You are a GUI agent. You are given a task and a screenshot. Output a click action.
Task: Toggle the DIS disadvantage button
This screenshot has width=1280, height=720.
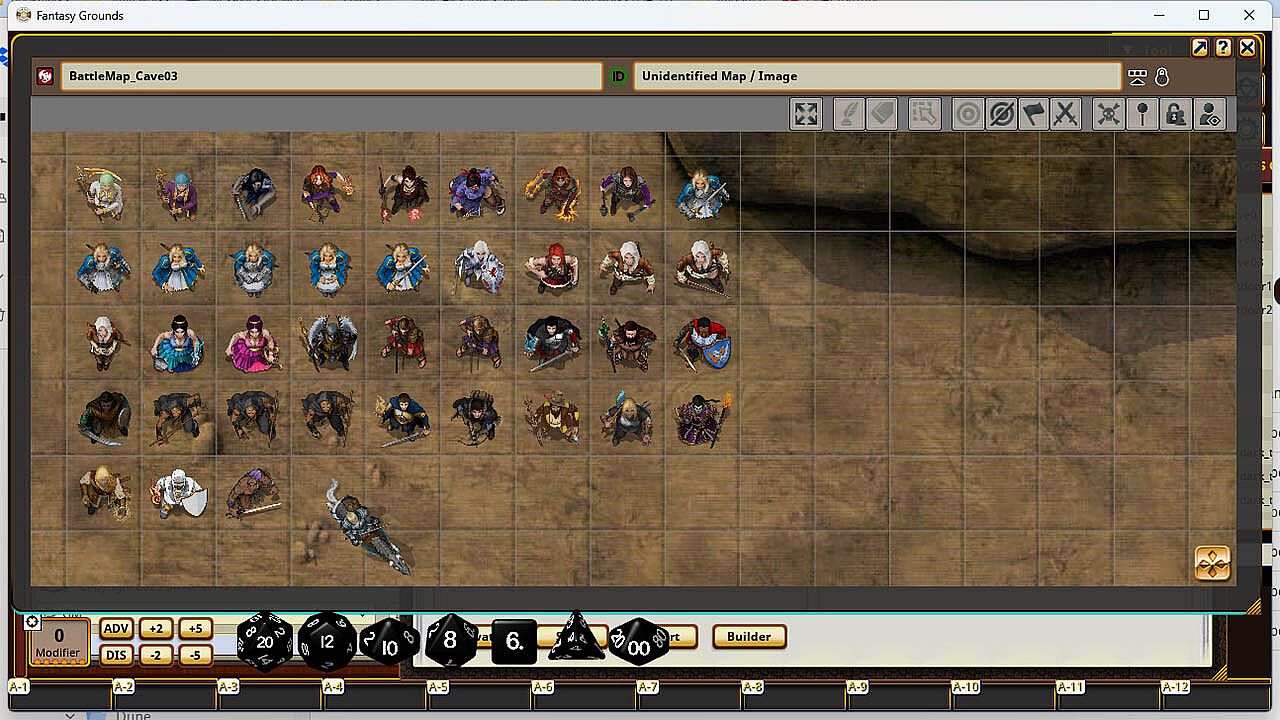[x=117, y=655]
